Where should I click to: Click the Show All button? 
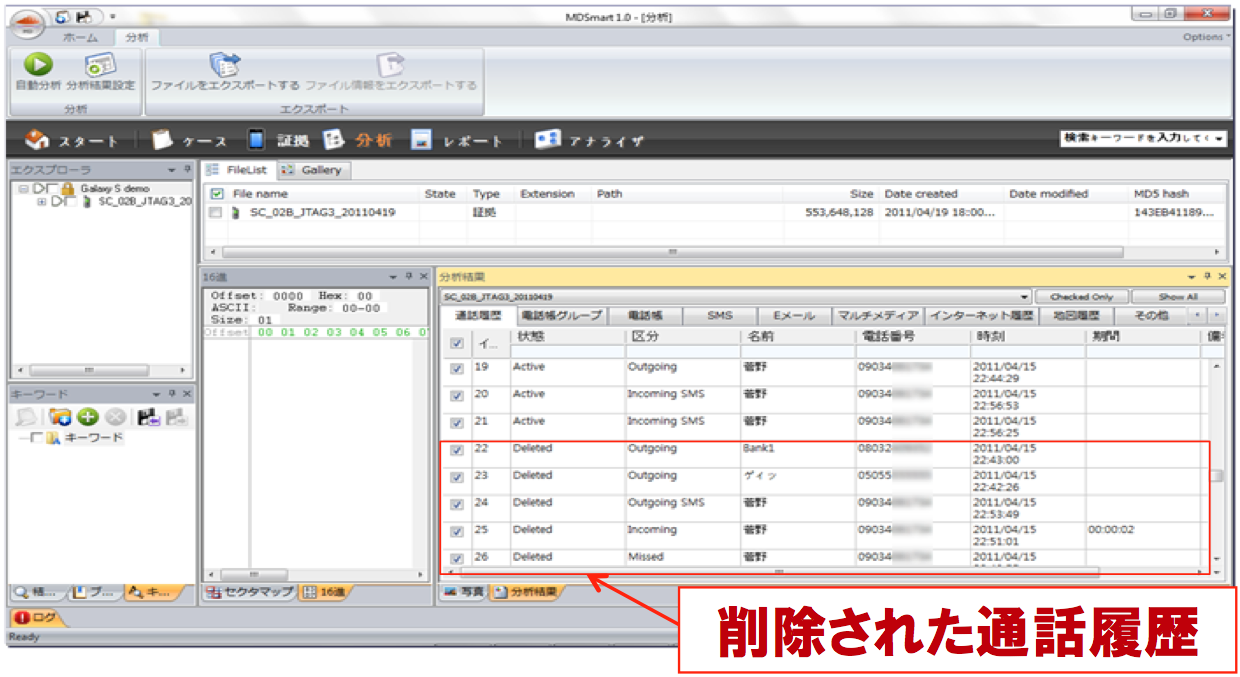[1177, 297]
